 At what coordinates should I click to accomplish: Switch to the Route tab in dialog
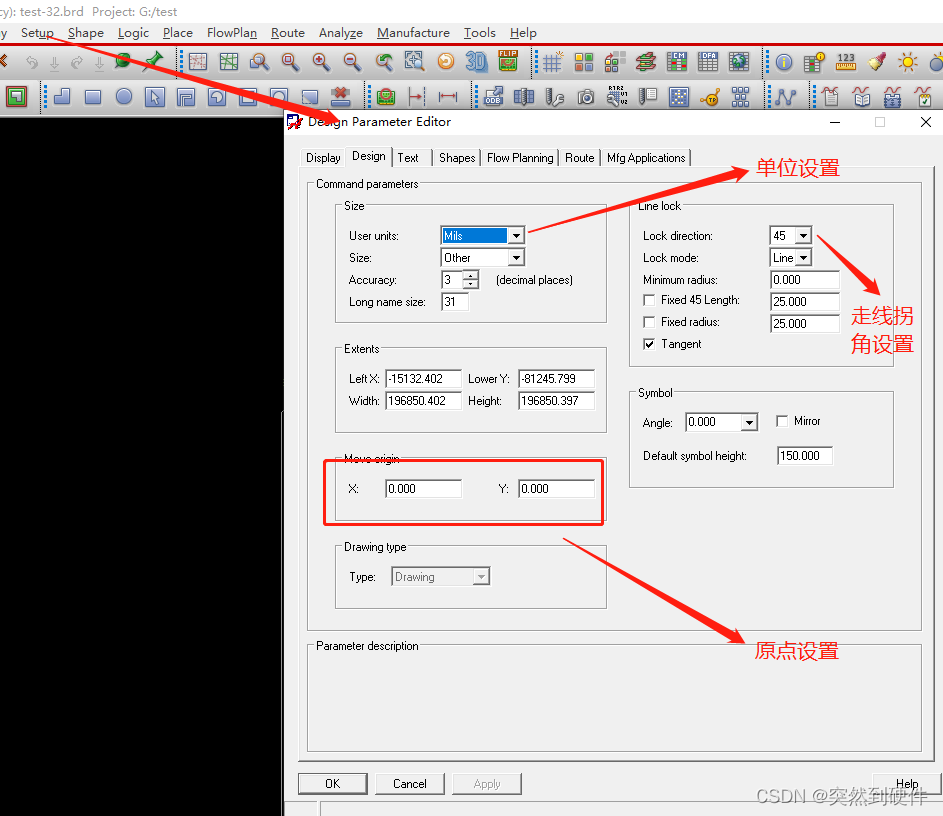click(x=580, y=158)
